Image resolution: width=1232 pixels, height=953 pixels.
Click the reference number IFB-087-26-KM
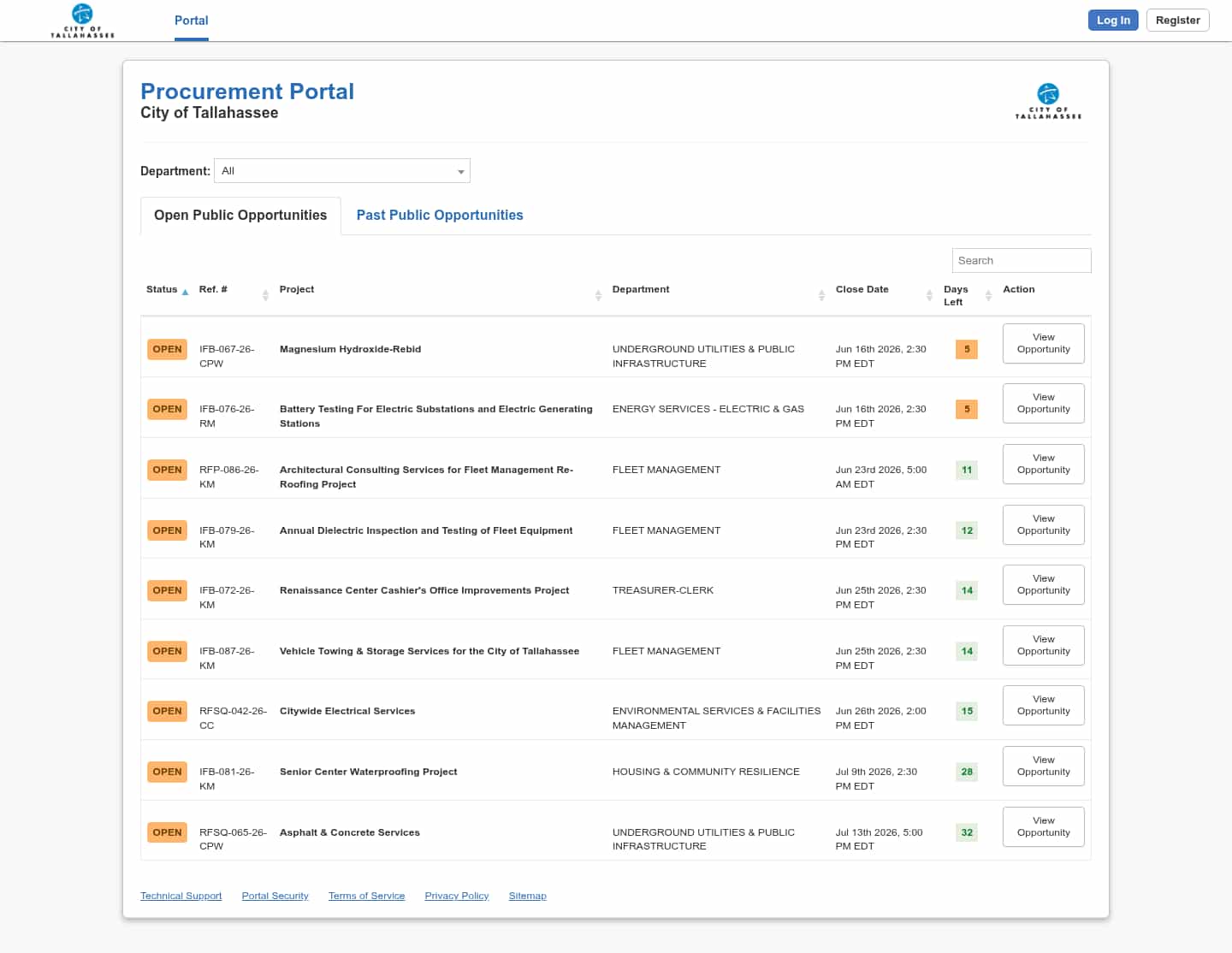click(x=227, y=658)
